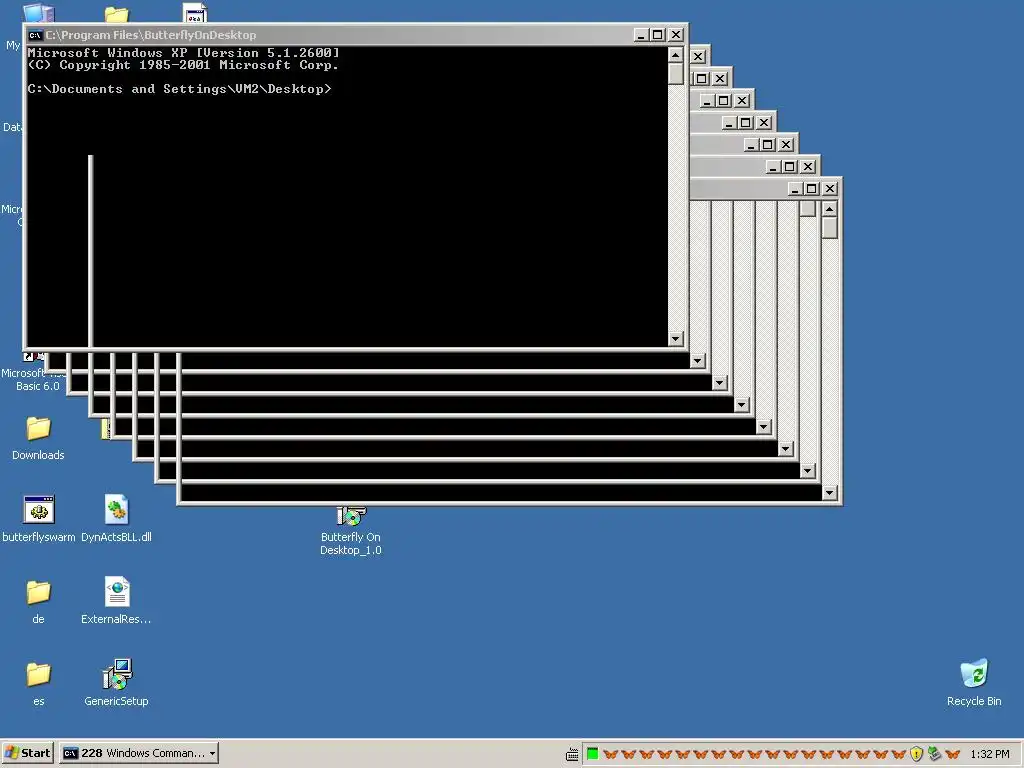Viewport: 1024px width, 768px height.
Task: Minimize the front ButterflyOnDesktop command window
Action: pos(641,35)
